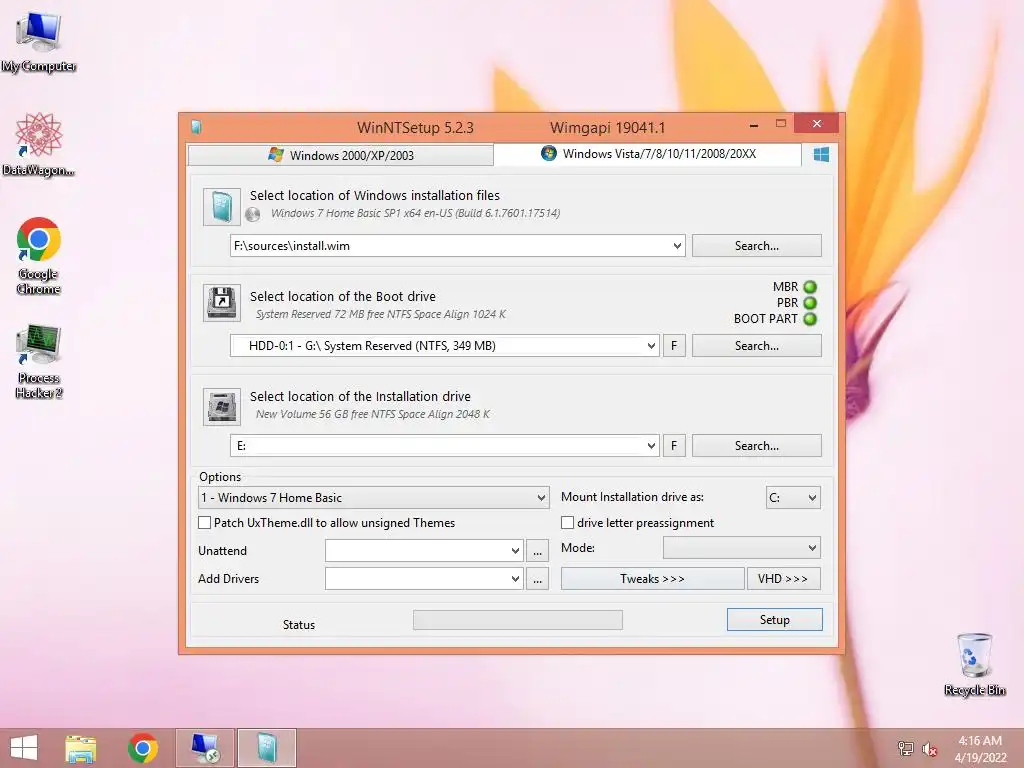Image resolution: width=1024 pixels, height=768 pixels.
Task: Open Installation drive E: dropdown
Action: click(x=651, y=446)
